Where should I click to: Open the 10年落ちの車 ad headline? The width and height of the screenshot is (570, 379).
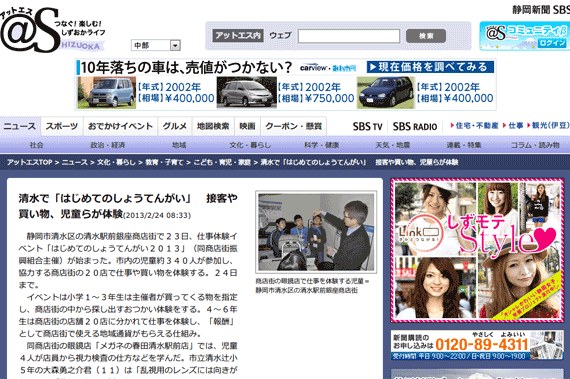point(186,67)
